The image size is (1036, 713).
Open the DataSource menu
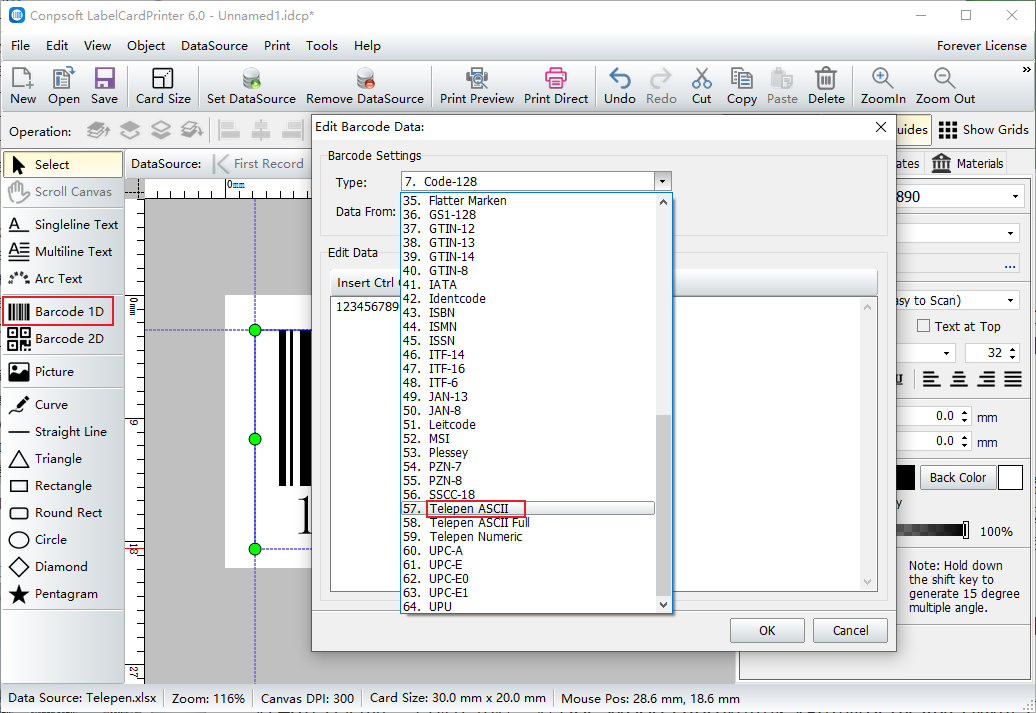tap(214, 46)
